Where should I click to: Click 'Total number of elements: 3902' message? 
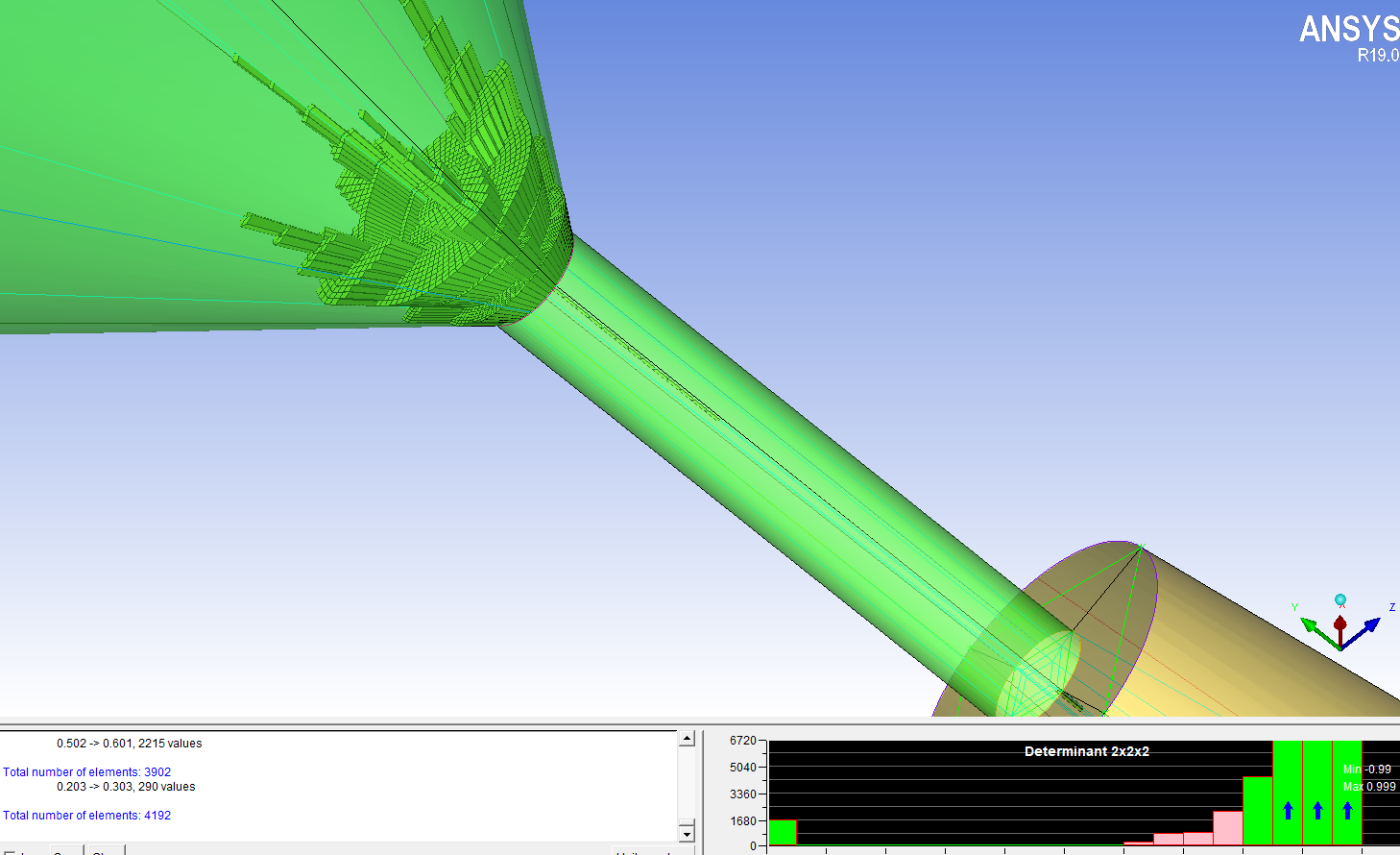(x=86, y=772)
